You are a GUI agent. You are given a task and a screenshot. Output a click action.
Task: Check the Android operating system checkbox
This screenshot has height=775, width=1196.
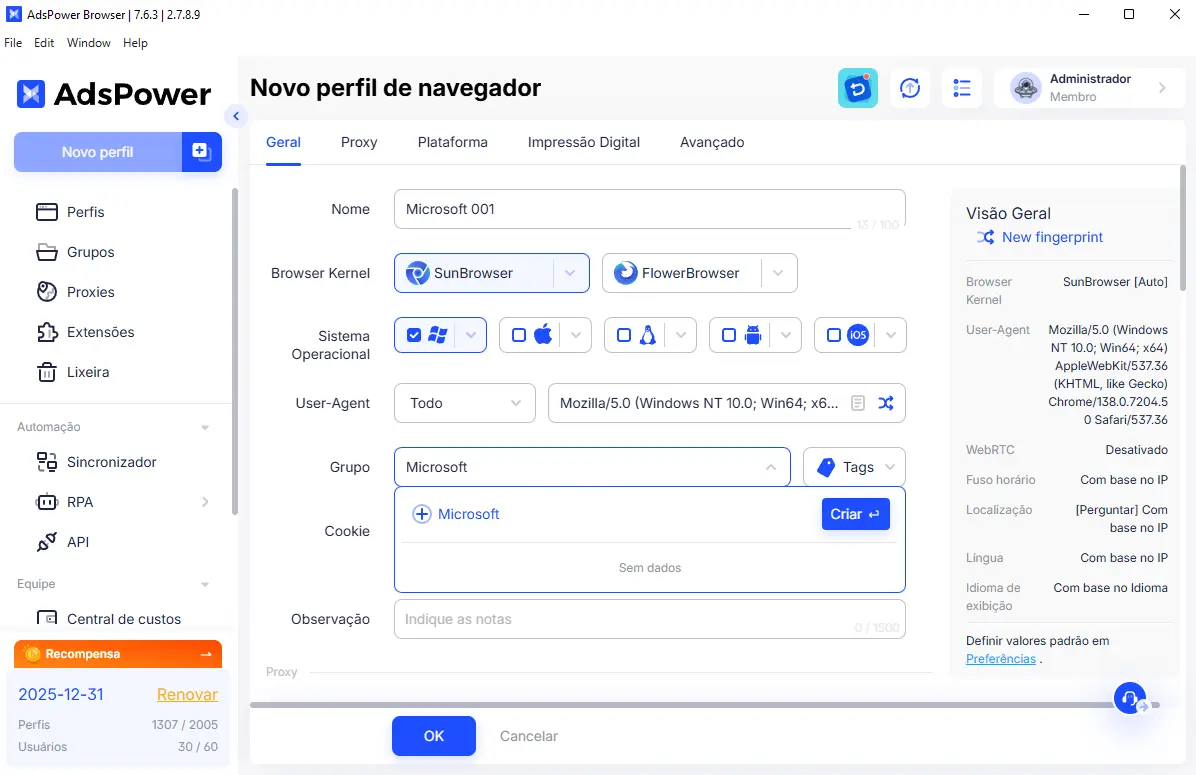click(x=728, y=335)
